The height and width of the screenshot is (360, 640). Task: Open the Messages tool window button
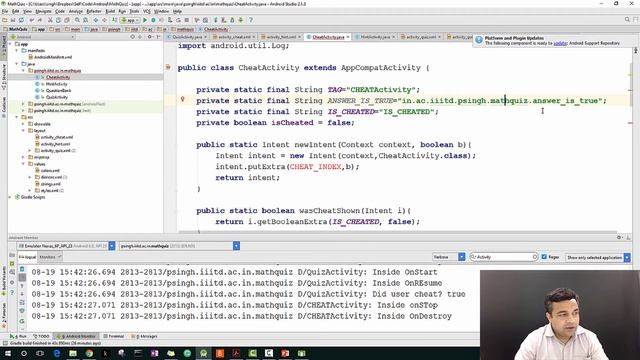[144, 336]
